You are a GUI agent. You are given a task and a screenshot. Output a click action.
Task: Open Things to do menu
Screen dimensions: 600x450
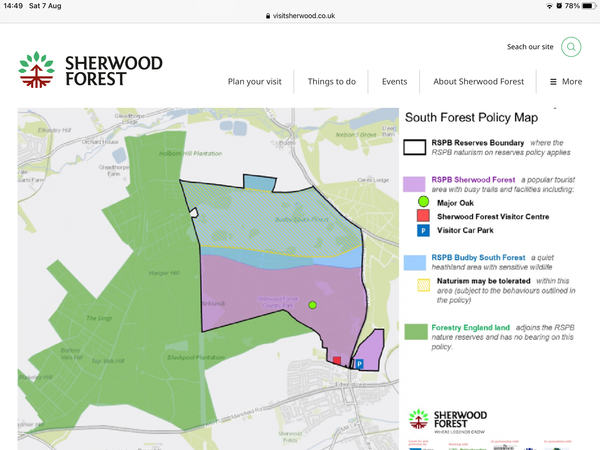(x=332, y=82)
